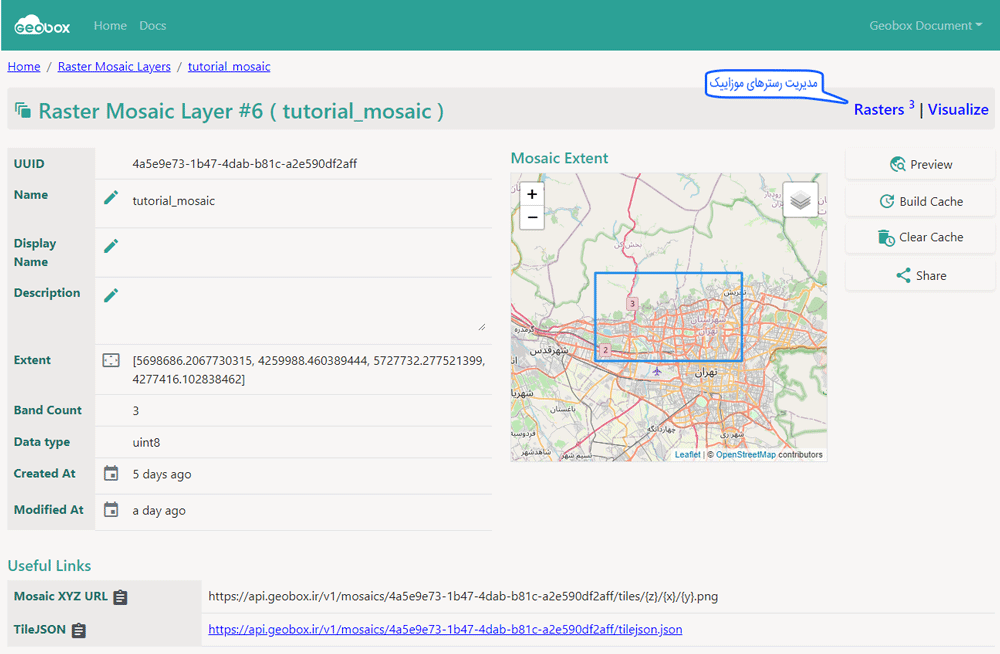Expand the Geobox Document dropdown

pyautogui.click(x=925, y=26)
